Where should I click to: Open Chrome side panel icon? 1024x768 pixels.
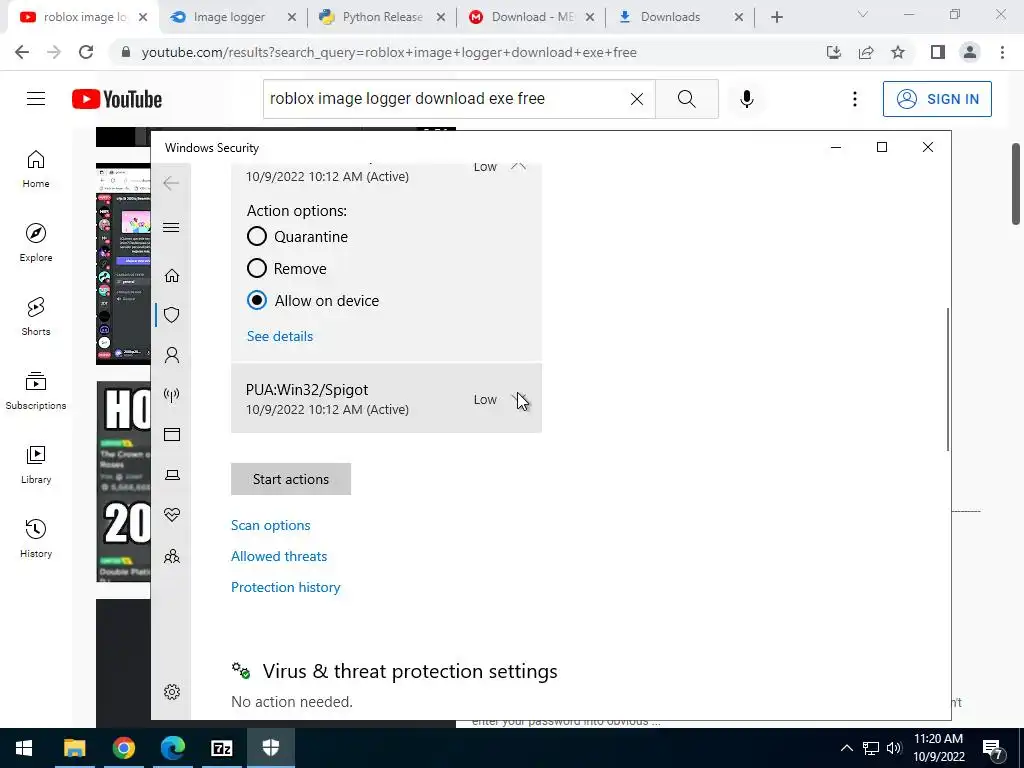938,52
